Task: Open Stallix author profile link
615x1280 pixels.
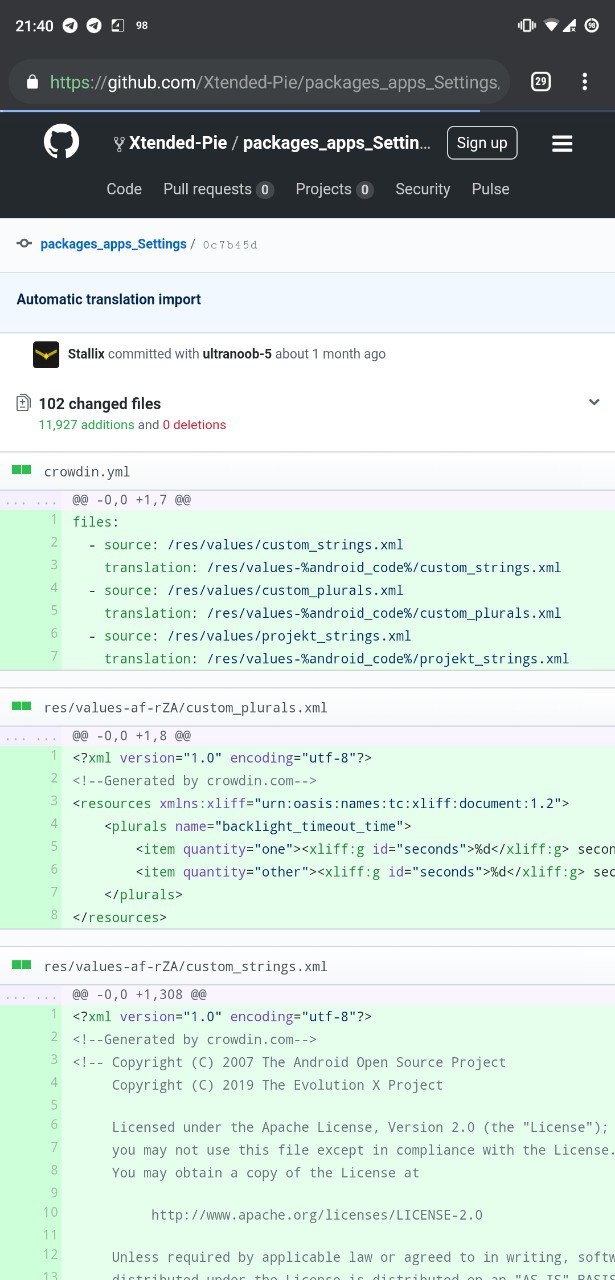Action: tap(86, 354)
